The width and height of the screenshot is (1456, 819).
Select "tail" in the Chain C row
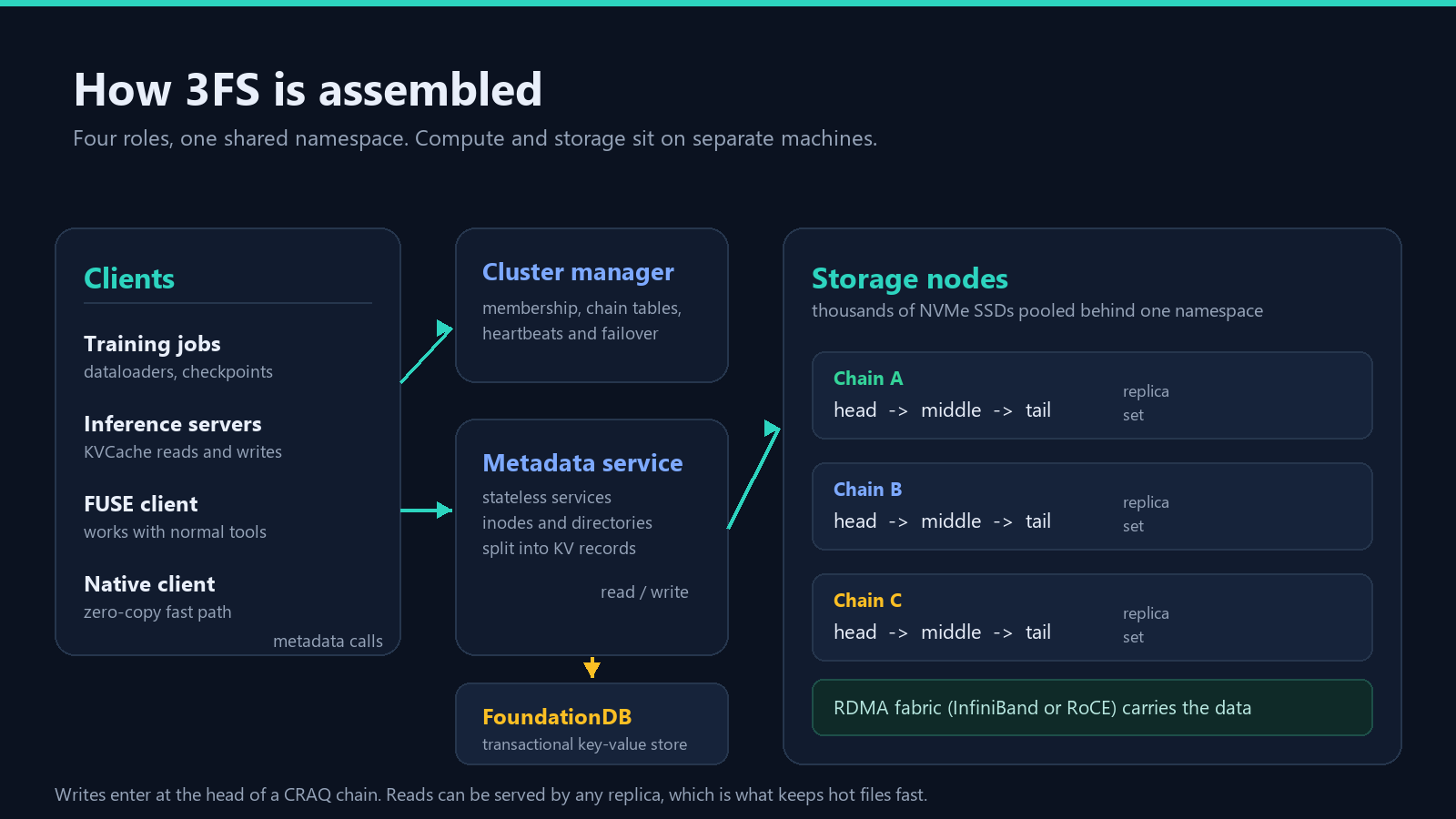1038,632
